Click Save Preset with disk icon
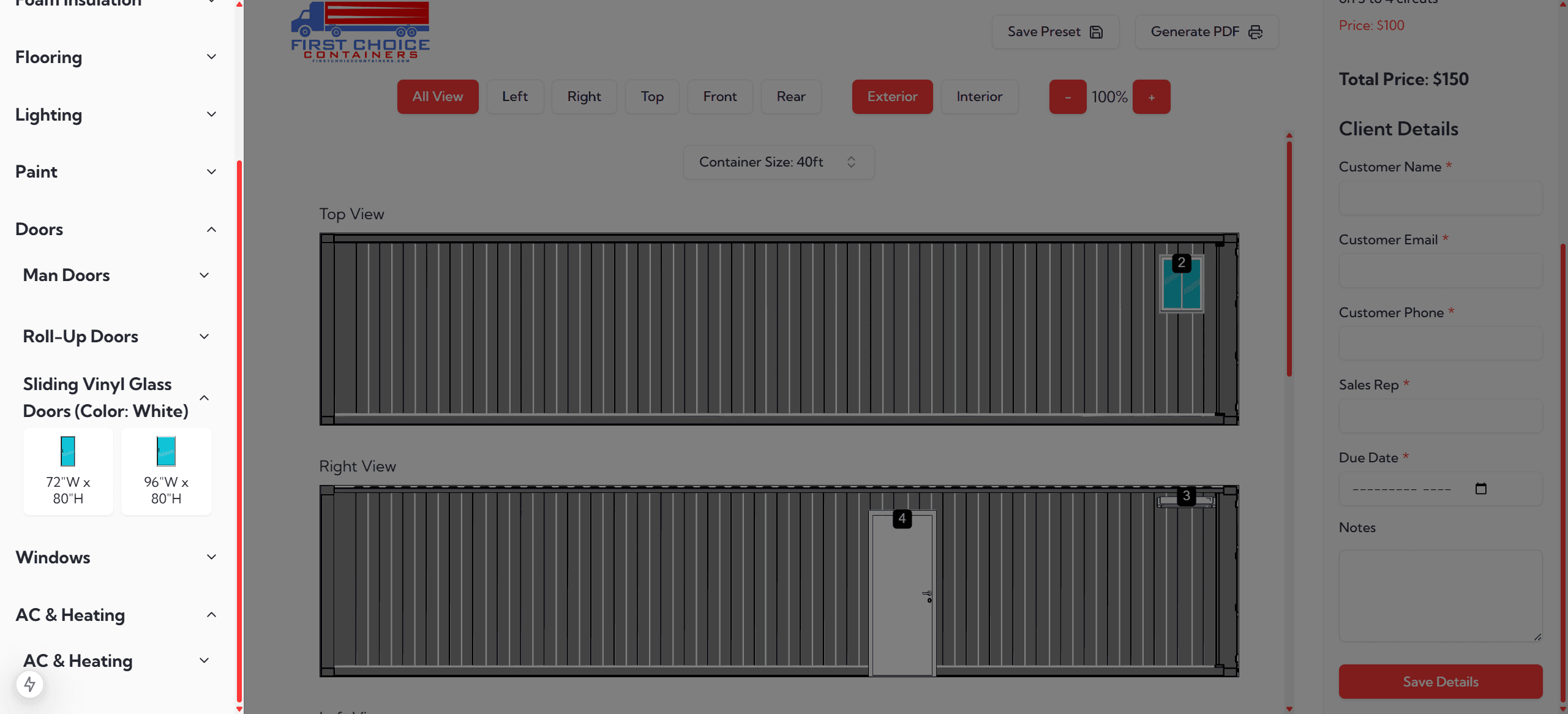1568x714 pixels. [1055, 32]
